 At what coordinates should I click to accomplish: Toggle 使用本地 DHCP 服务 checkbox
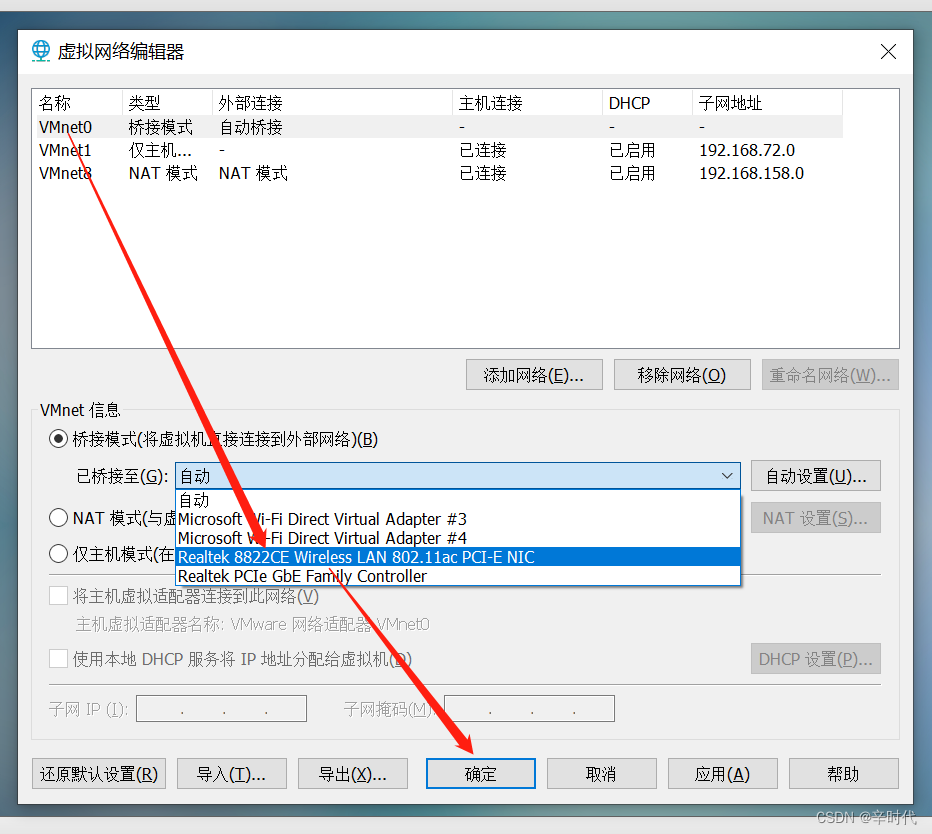(x=58, y=659)
